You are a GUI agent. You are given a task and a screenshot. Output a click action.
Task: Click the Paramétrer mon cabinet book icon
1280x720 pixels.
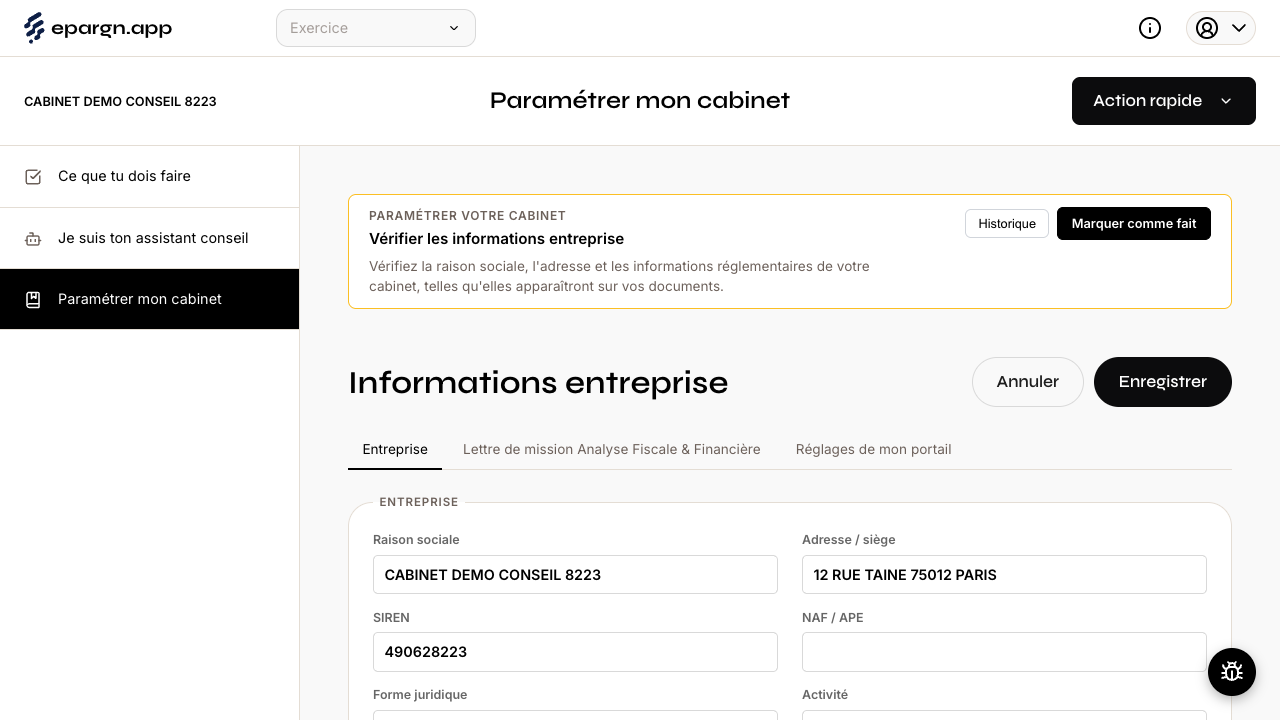coord(33,300)
